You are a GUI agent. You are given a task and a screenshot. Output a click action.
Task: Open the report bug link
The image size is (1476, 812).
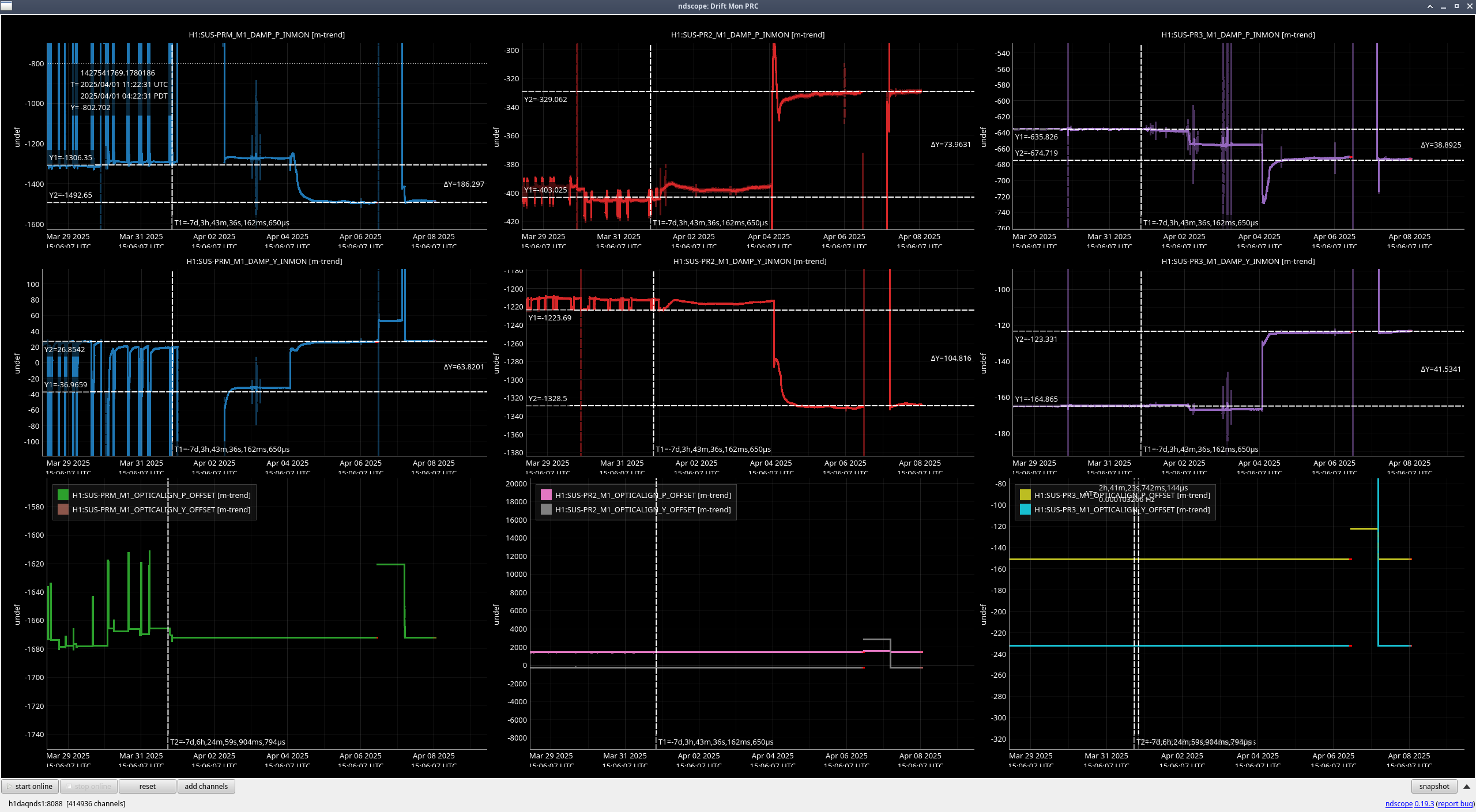point(1455,803)
